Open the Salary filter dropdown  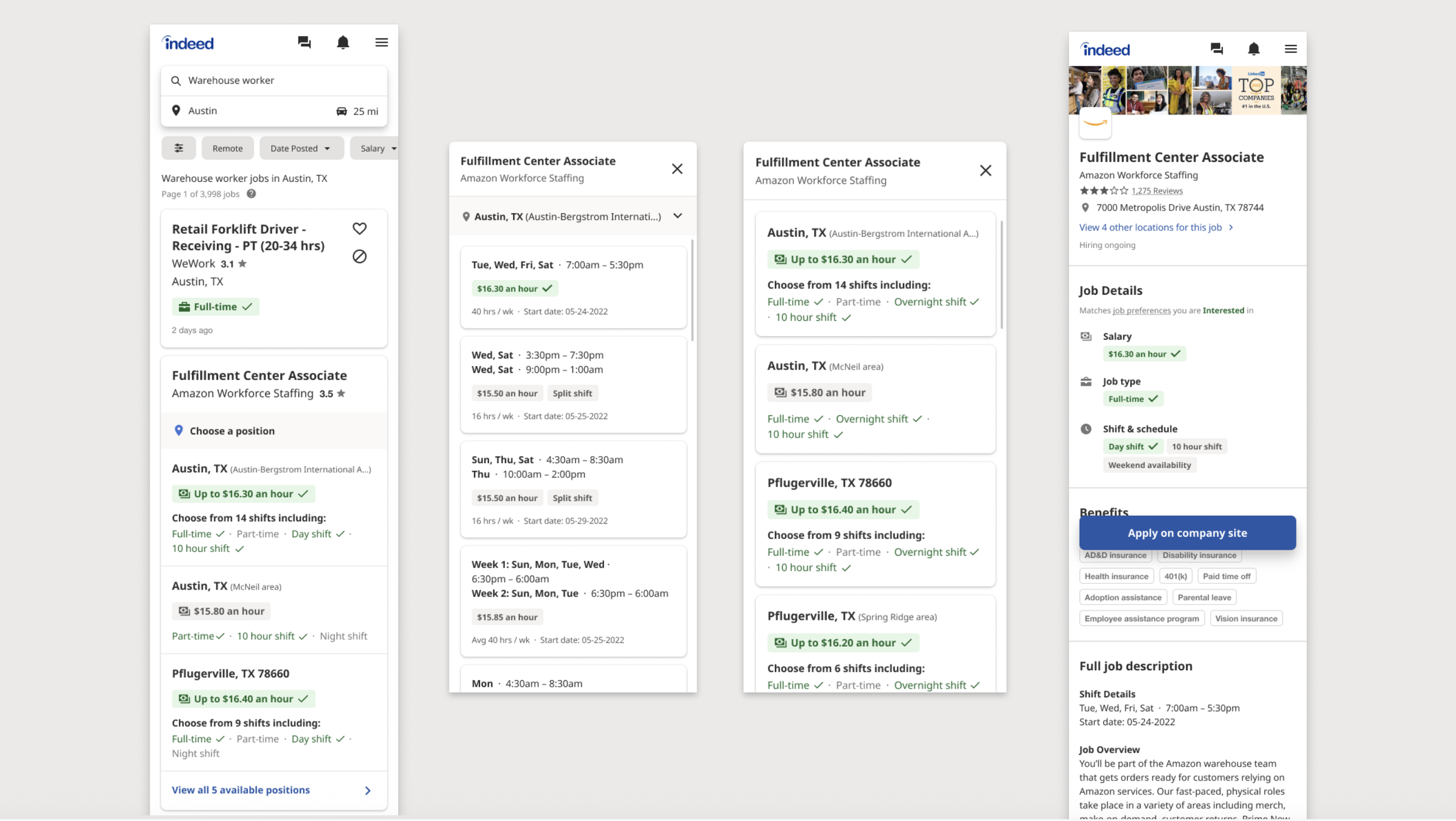[374, 149]
